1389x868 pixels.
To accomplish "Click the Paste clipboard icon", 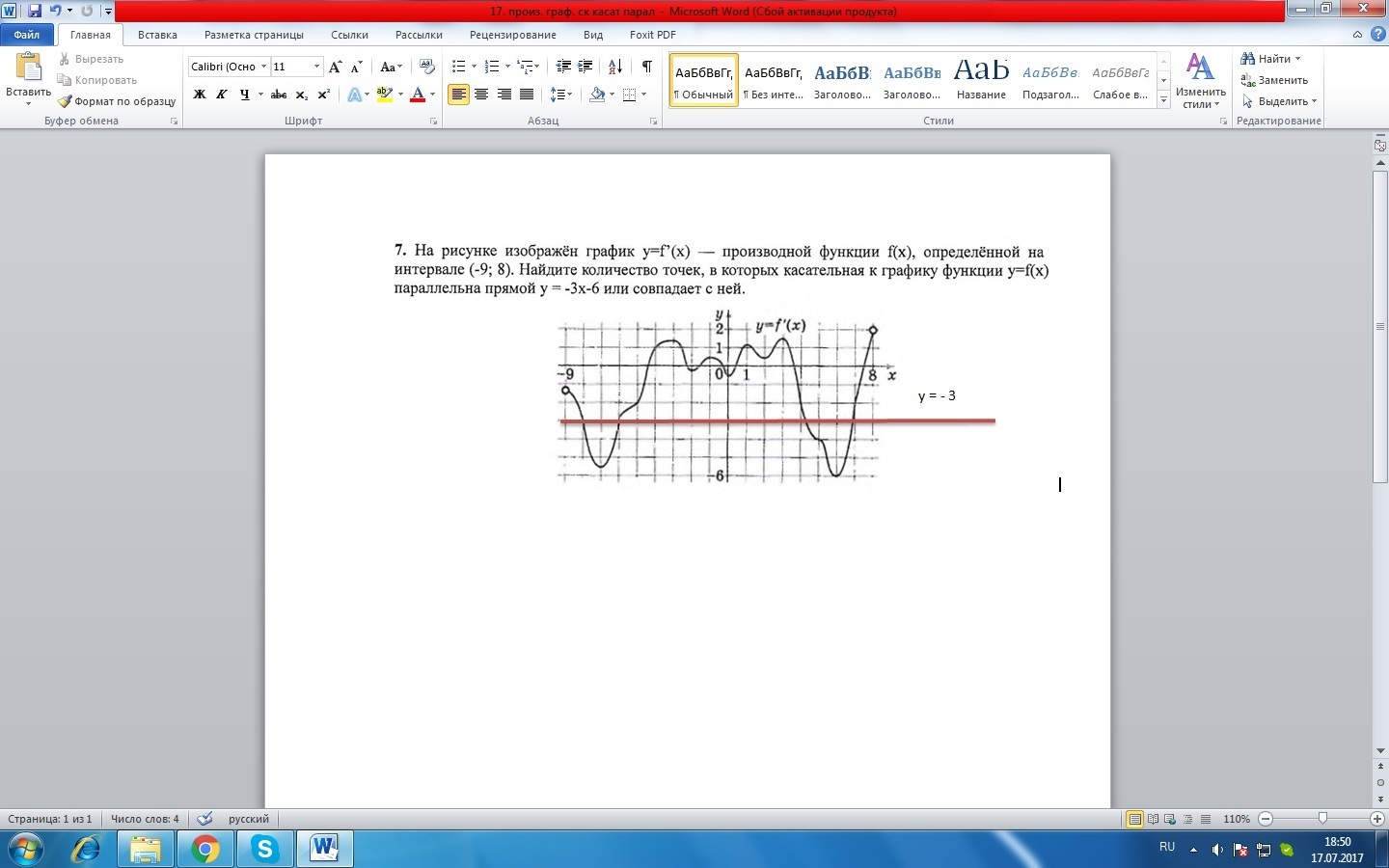I will click(28, 68).
